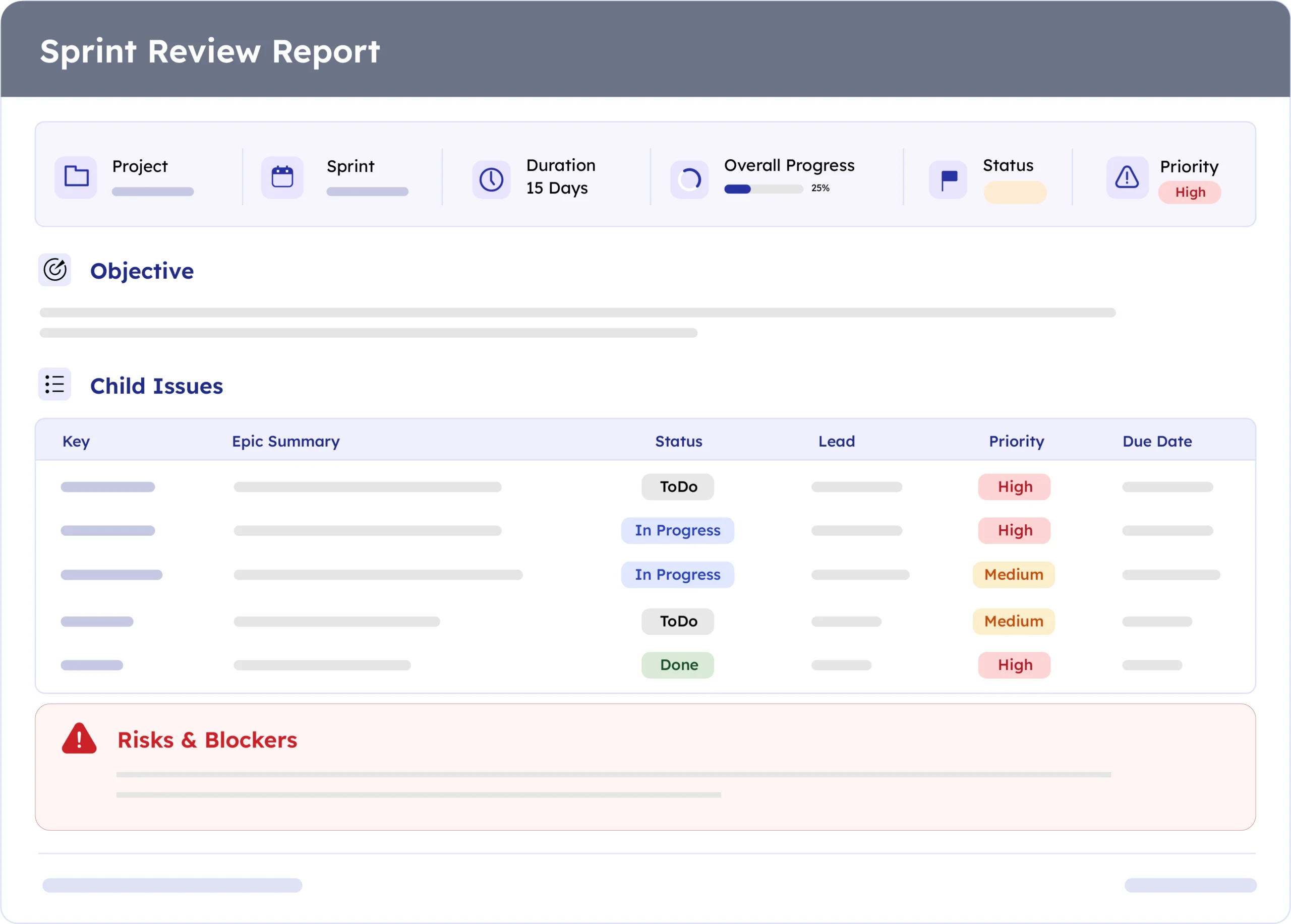This screenshot has height=924, width=1291.
Task: Click the 25% progress label
Action: click(x=820, y=189)
